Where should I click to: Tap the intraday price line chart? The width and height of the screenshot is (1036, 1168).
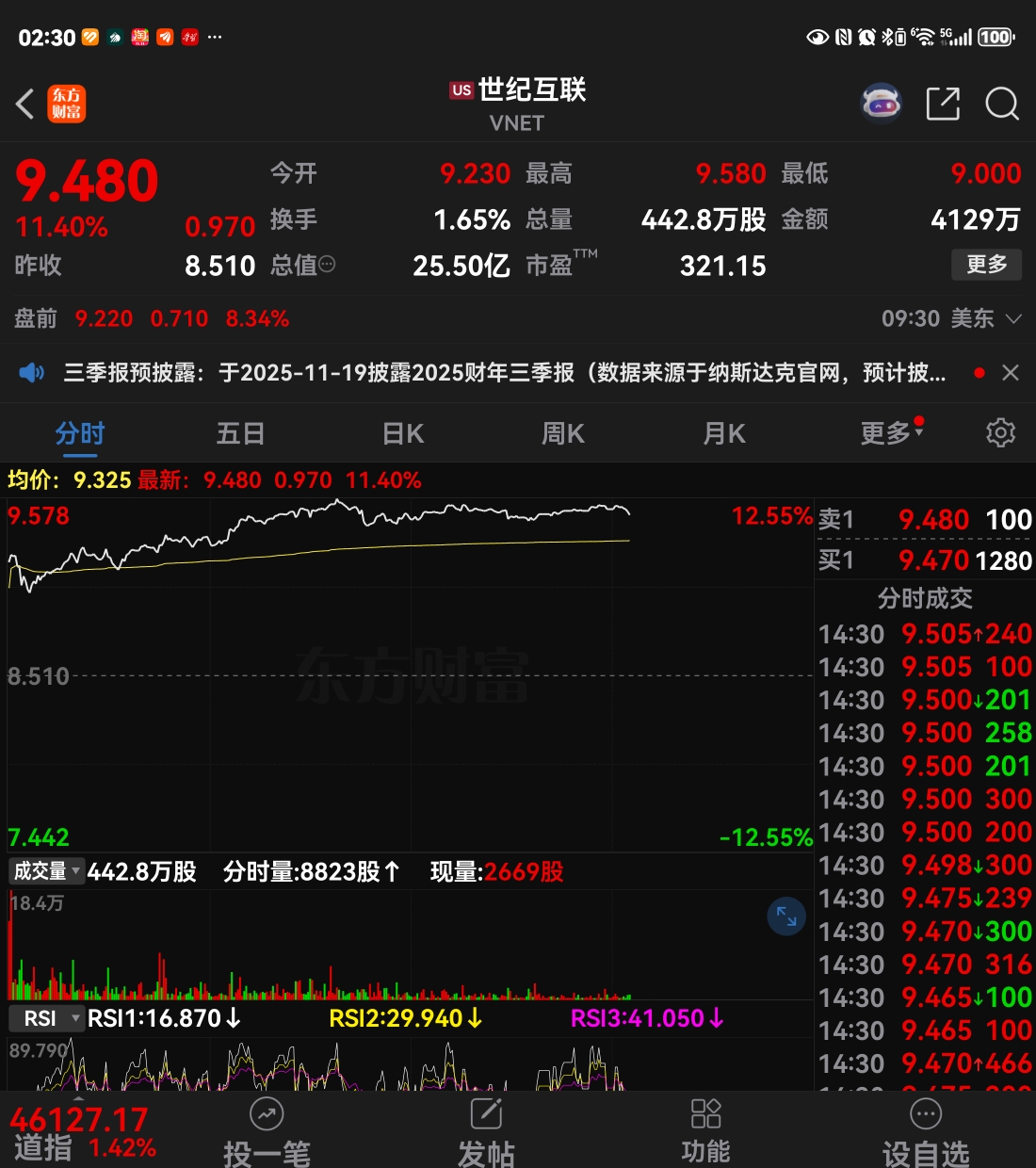coord(410,675)
